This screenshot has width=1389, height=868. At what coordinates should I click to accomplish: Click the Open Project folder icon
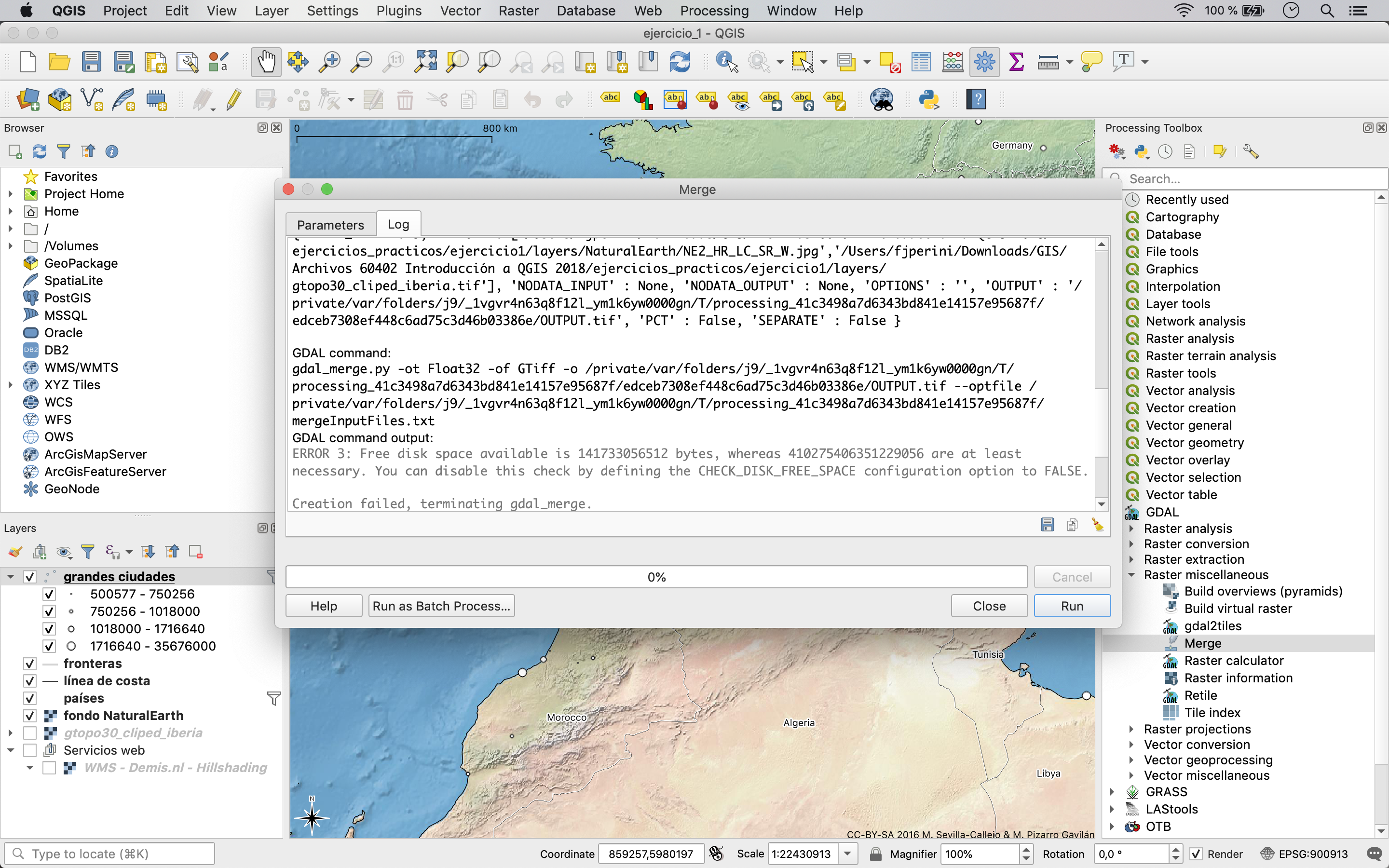[x=59, y=61]
